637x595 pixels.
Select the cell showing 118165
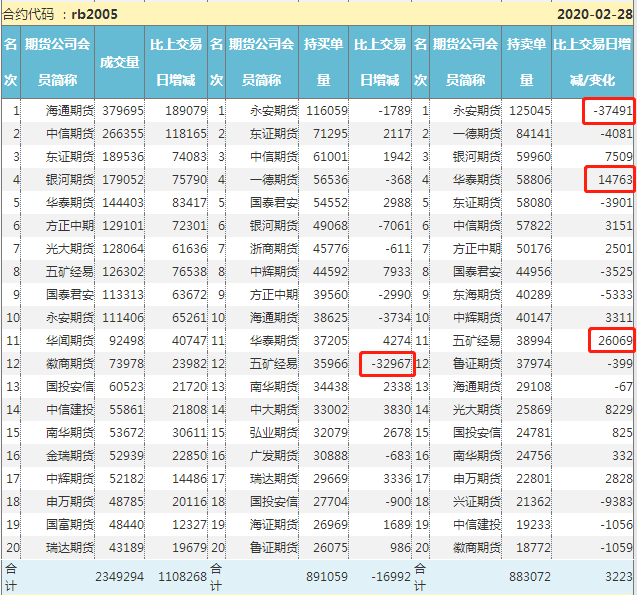click(186, 134)
